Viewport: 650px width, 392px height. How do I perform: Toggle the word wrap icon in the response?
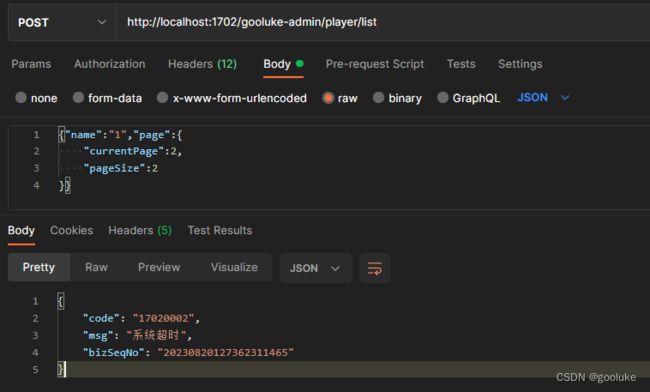(374, 268)
